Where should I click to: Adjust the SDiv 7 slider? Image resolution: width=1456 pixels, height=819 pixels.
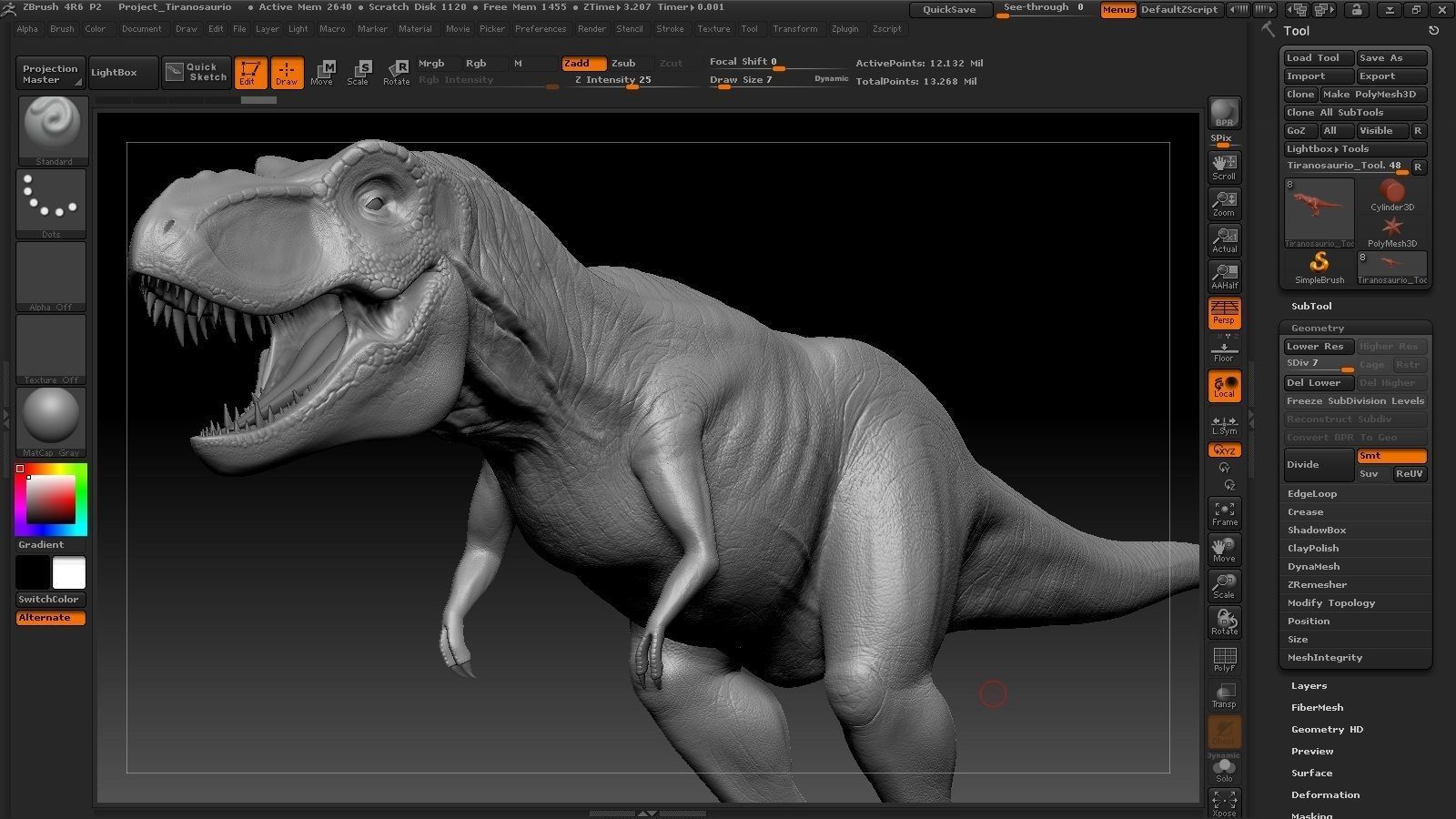pyautogui.click(x=1319, y=363)
